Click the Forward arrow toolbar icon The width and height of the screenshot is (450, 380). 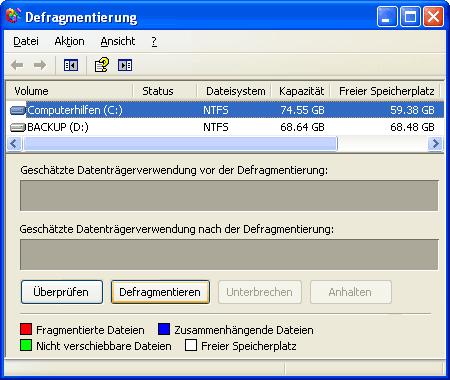(40, 65)
